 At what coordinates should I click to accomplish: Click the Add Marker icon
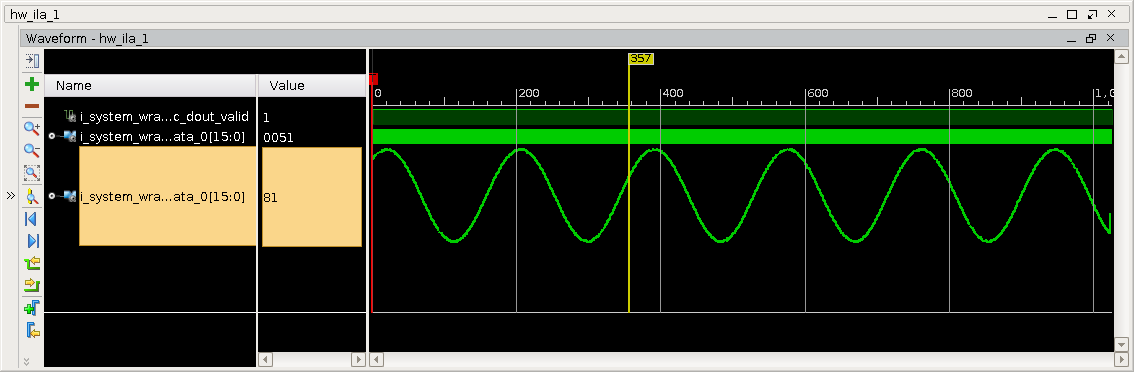(32, 308)
